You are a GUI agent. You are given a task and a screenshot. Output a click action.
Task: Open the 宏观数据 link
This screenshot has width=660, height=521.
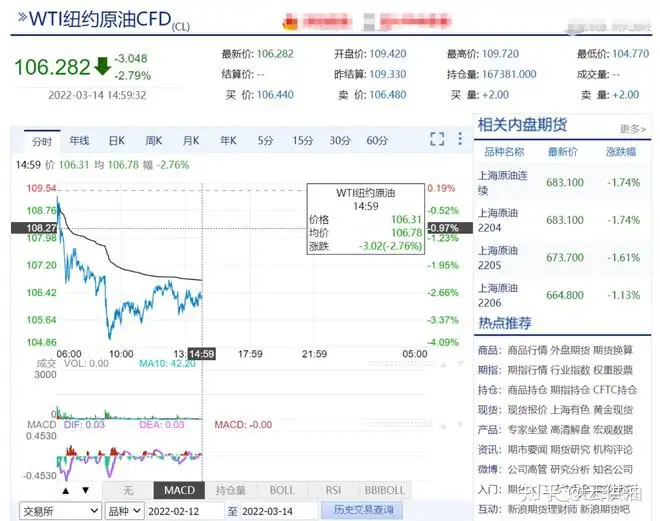tap(613, 430)
